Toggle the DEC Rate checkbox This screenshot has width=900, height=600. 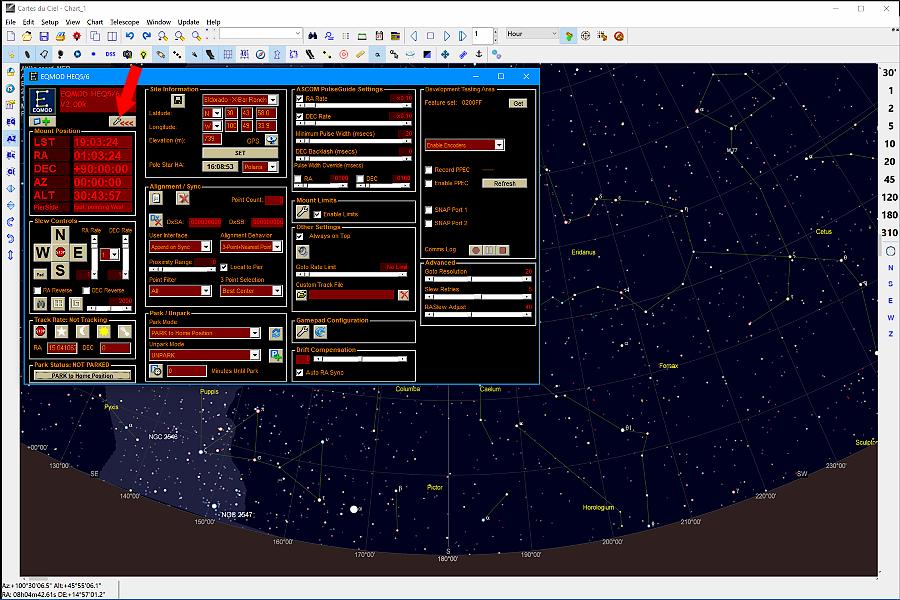coord(300,117)
